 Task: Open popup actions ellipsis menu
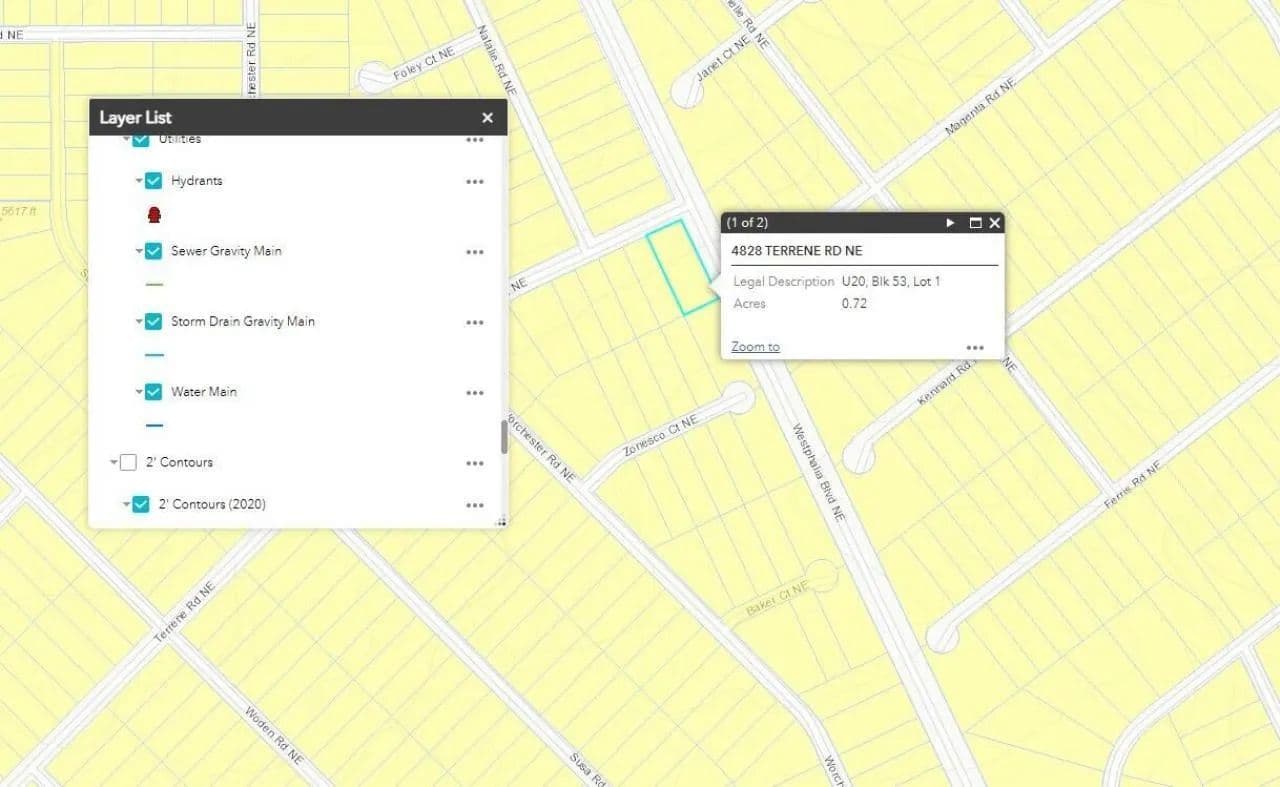coord(975,348)
